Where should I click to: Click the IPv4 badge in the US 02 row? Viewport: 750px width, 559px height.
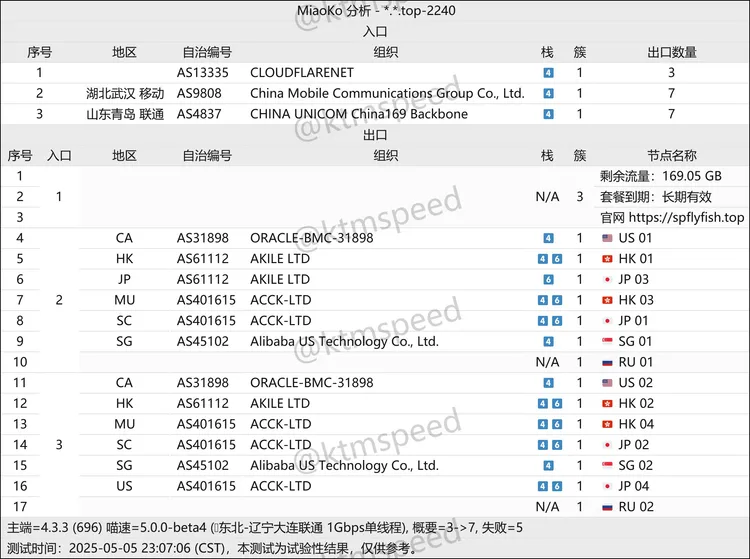[547, 383]
